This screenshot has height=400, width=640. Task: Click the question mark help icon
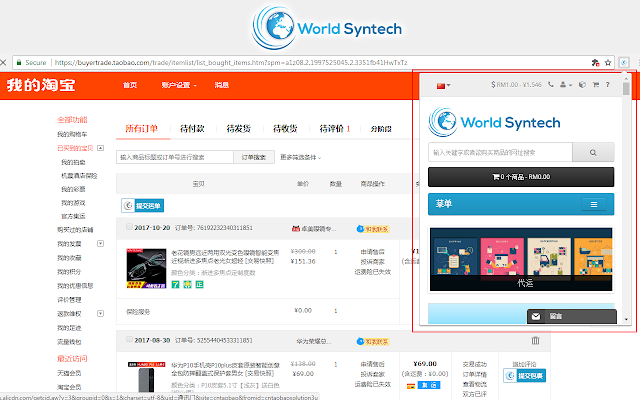(x=607, y=84)
